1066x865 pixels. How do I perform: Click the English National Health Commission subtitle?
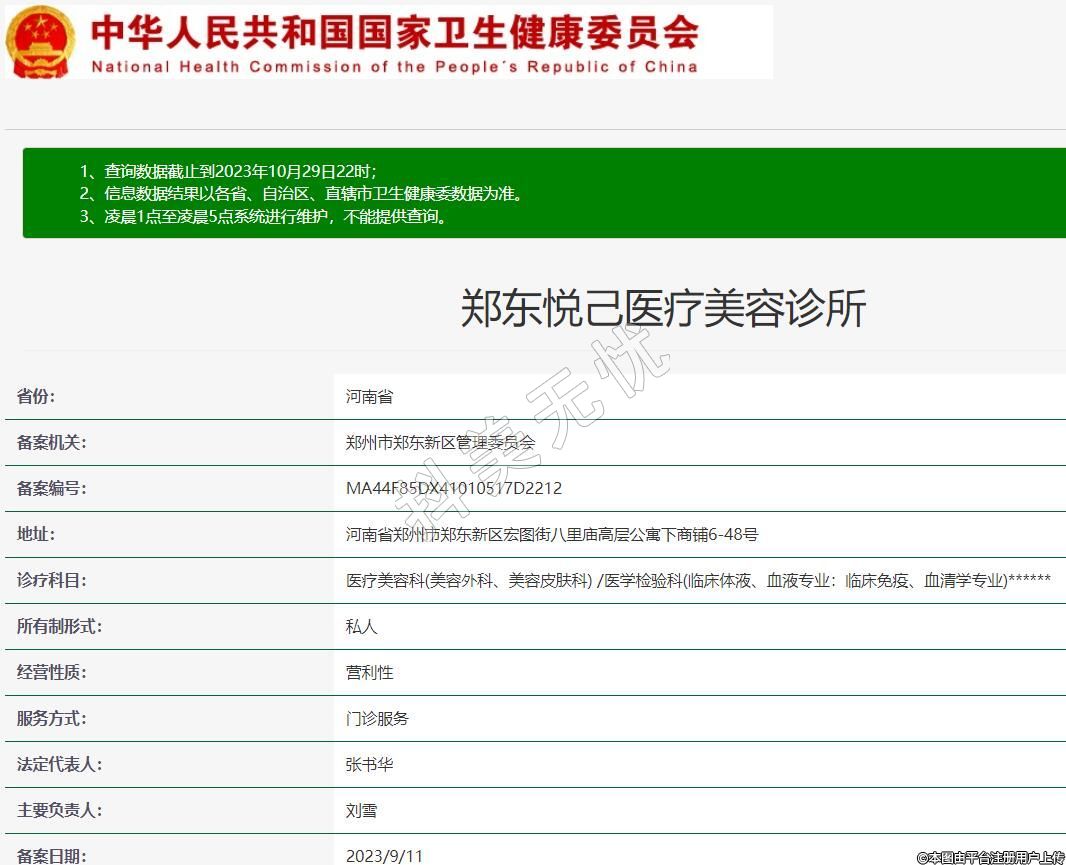click(x=394, y=67)
